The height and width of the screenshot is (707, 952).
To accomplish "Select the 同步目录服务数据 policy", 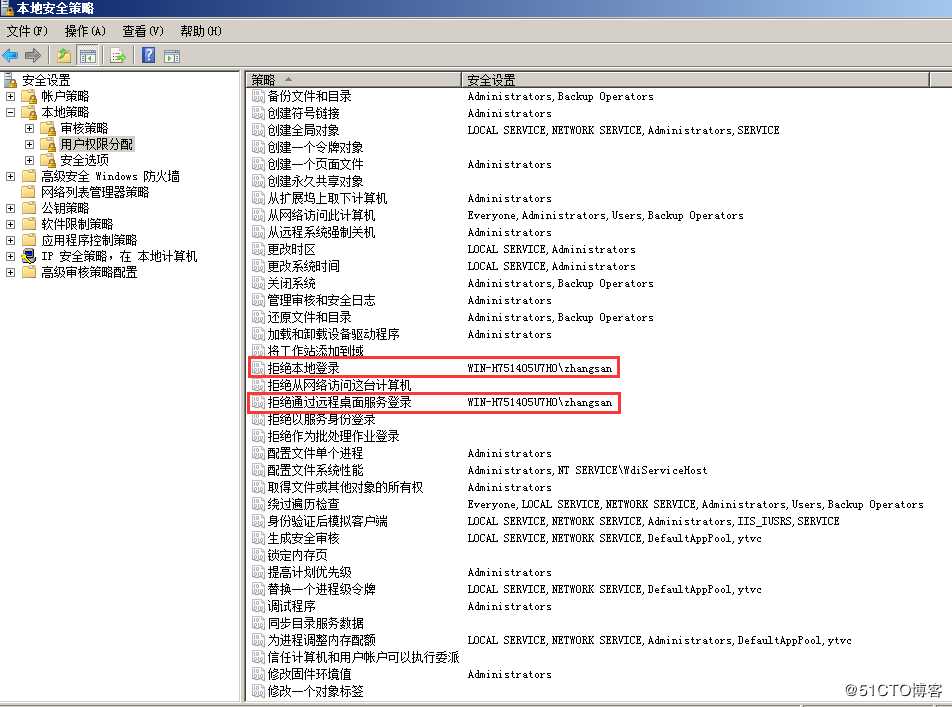I will [315, 623].
